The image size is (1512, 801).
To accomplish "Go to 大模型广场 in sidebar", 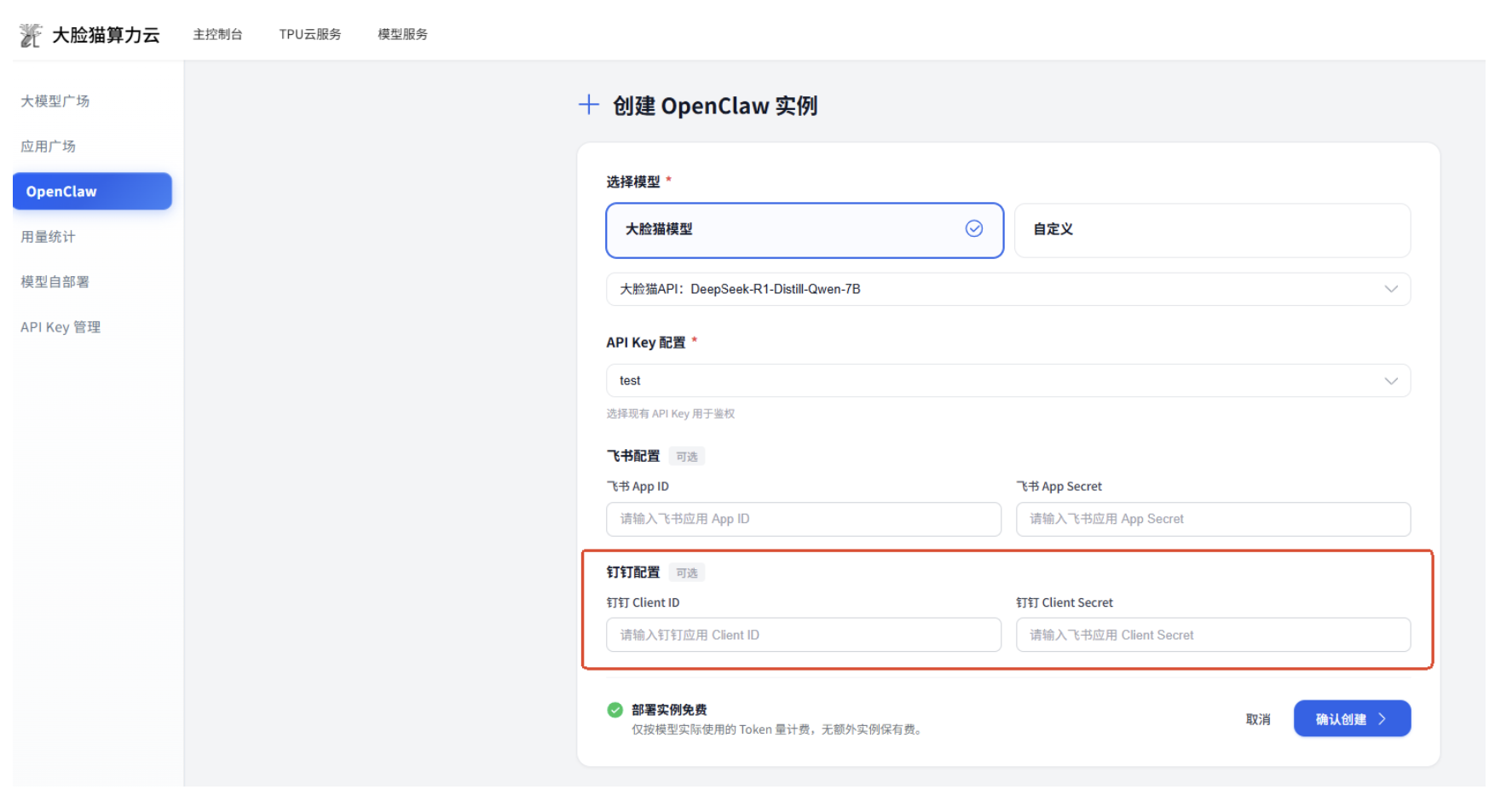I will 55,101.
